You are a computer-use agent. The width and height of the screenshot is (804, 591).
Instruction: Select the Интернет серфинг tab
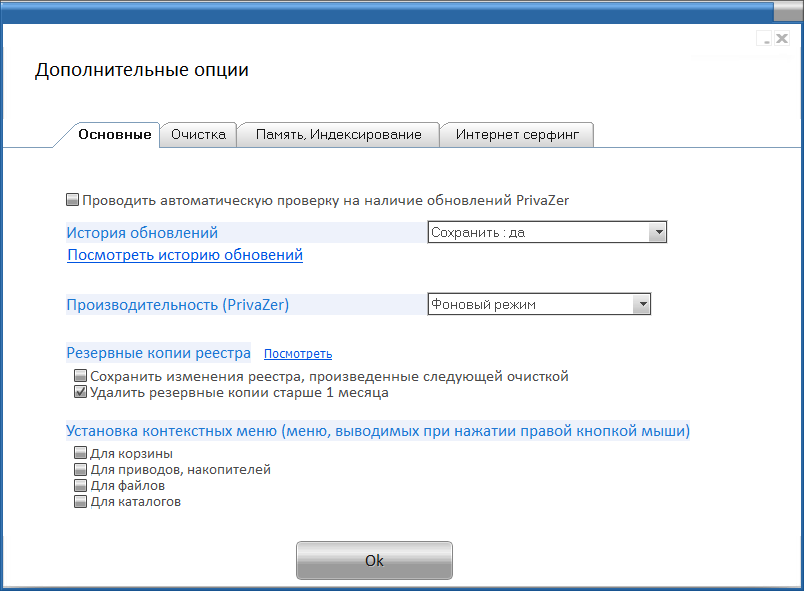pos(517,135)
